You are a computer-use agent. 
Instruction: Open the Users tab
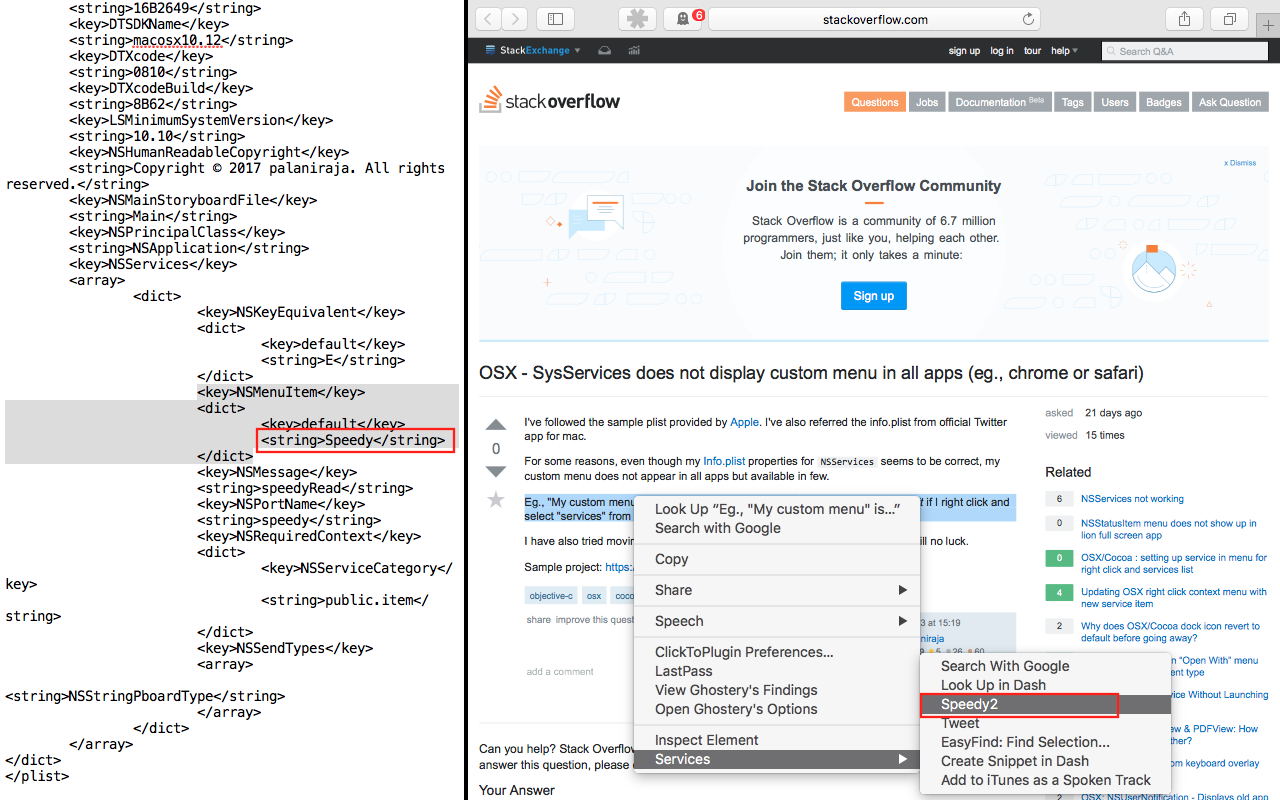click(1115, 102)
